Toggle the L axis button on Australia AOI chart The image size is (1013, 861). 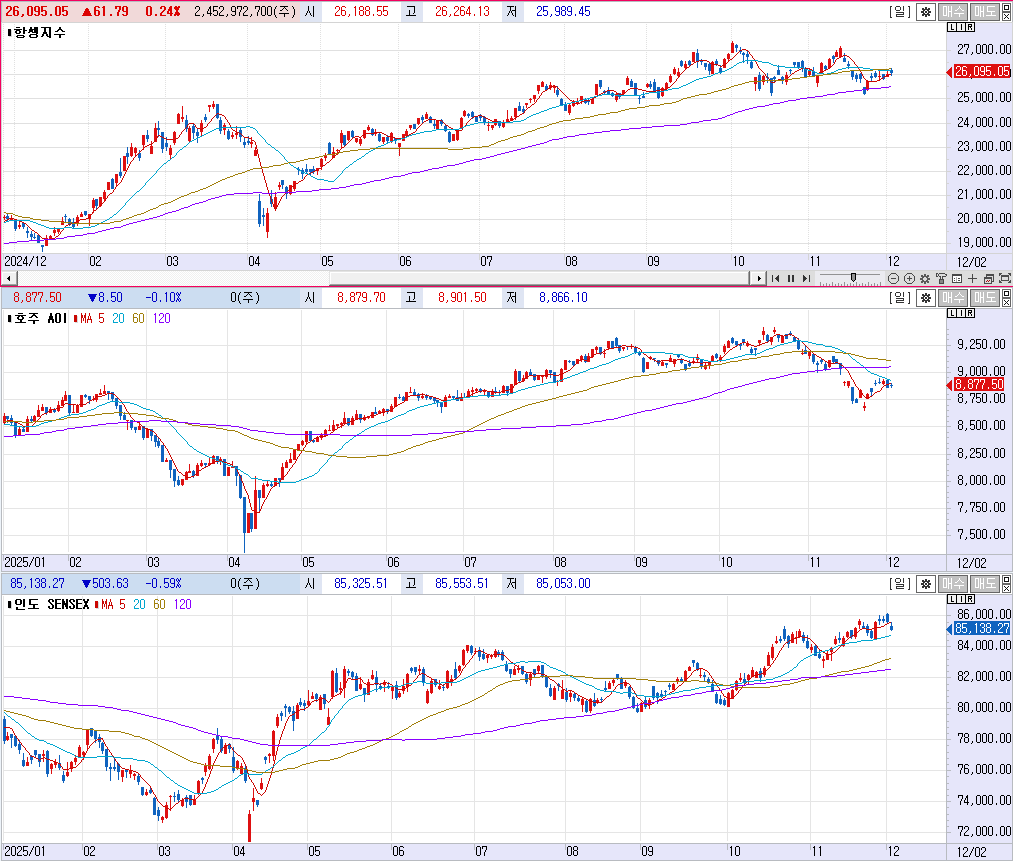point(952,313)
